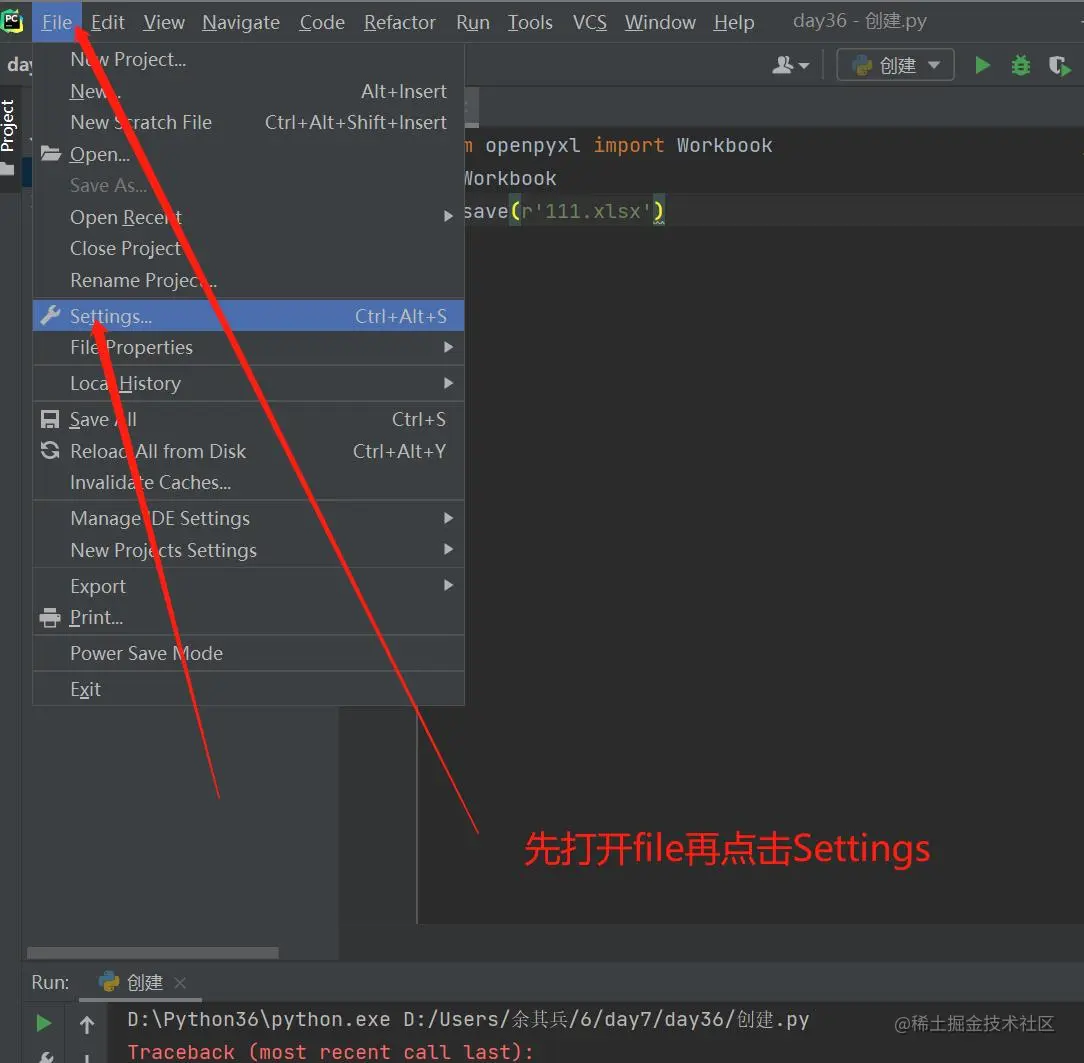Open the Edit menu

[x=107, y=22]
